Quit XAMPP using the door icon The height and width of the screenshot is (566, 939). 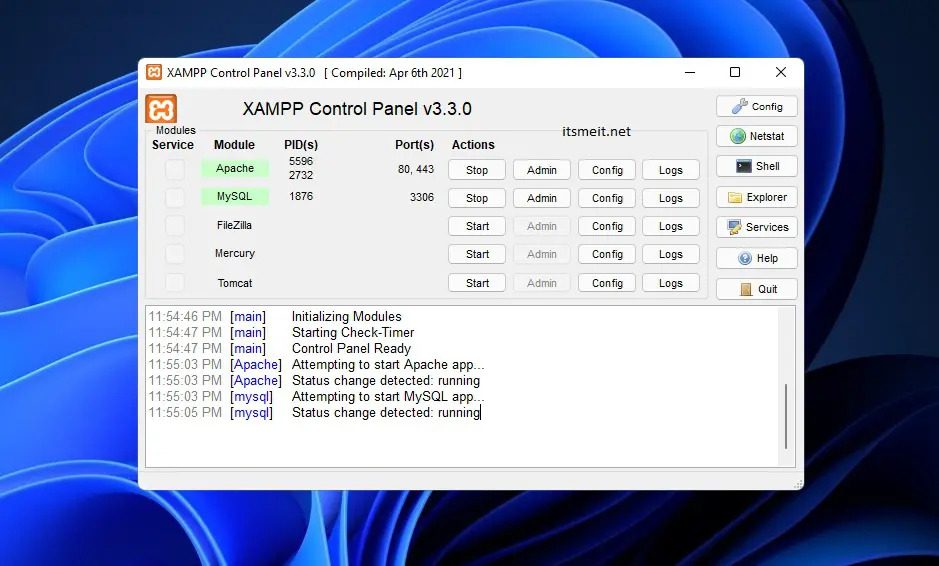pos(745,289)
